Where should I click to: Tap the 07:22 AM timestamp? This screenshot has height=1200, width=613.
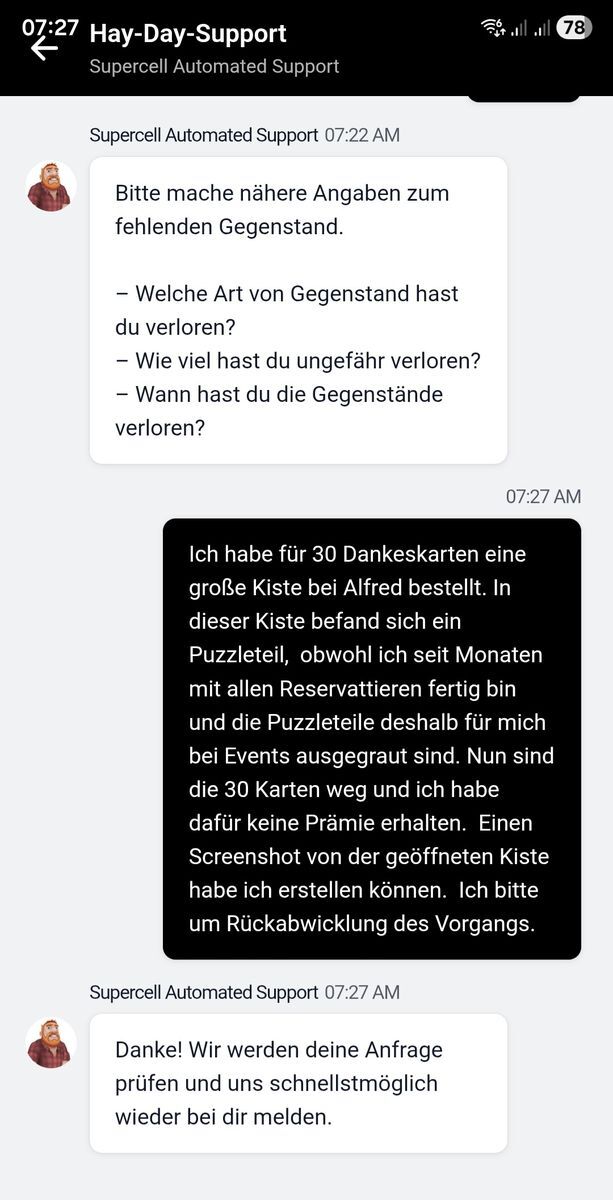(362, 135)
